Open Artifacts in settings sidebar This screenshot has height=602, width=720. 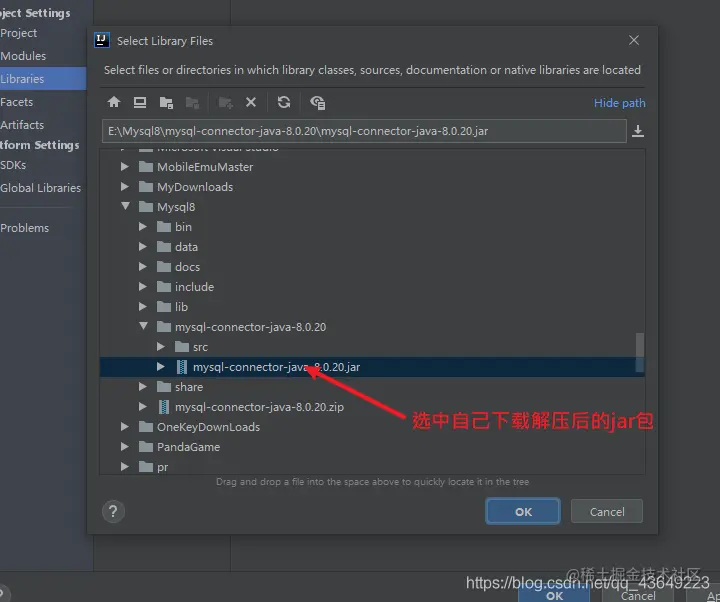click(22, 125)
